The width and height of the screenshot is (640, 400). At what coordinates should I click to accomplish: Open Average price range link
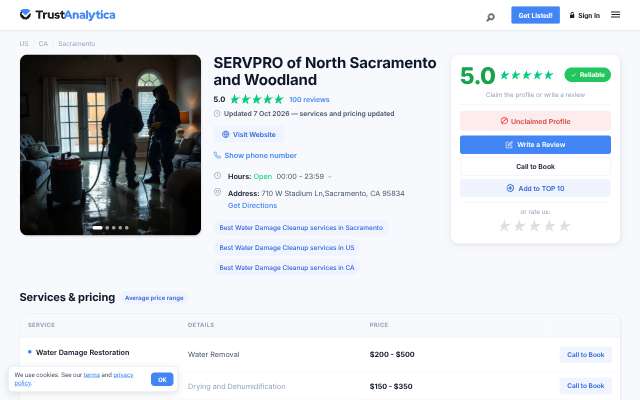[154, 298]
